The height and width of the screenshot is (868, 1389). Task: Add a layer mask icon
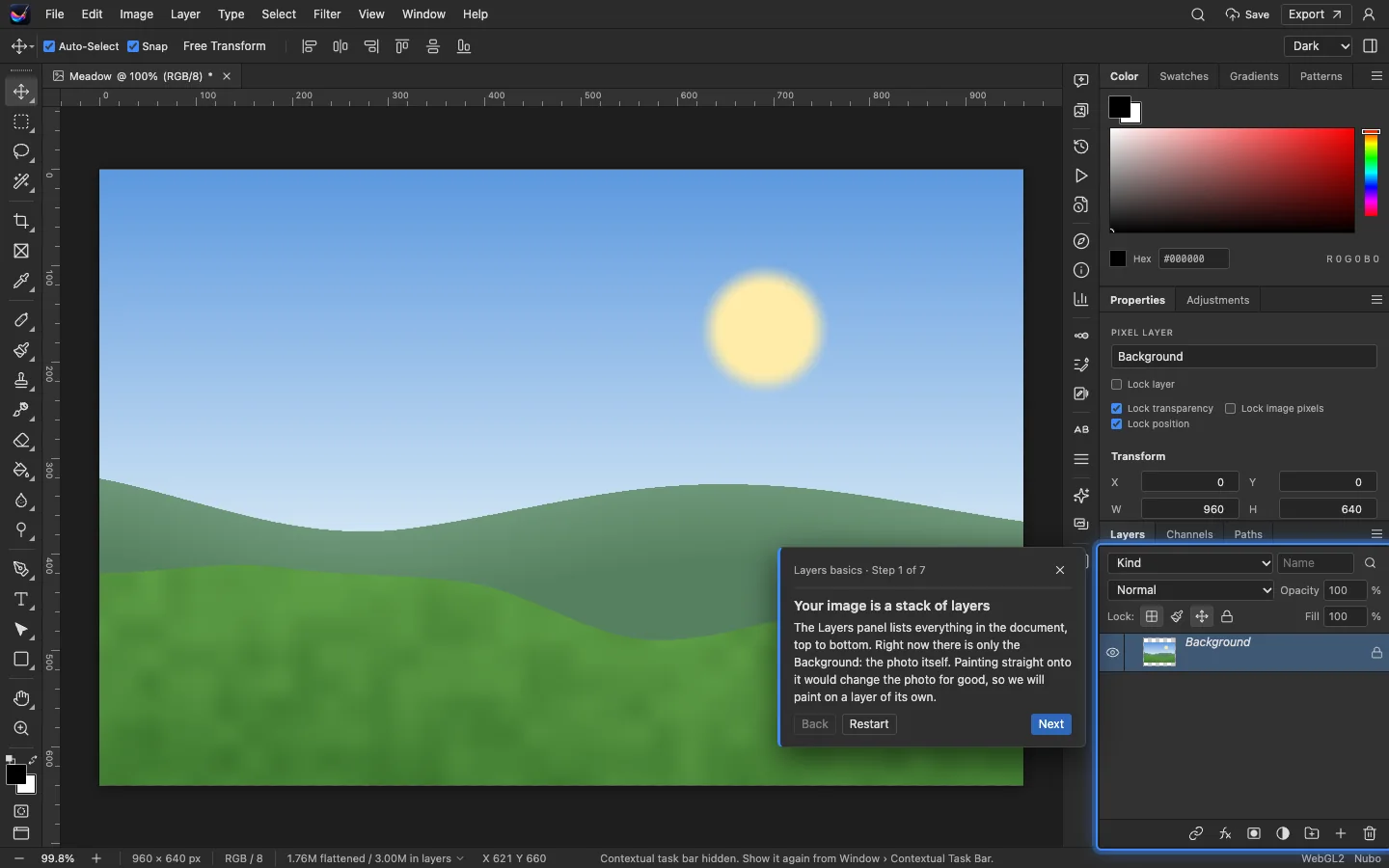click(x=1254, y=833)
